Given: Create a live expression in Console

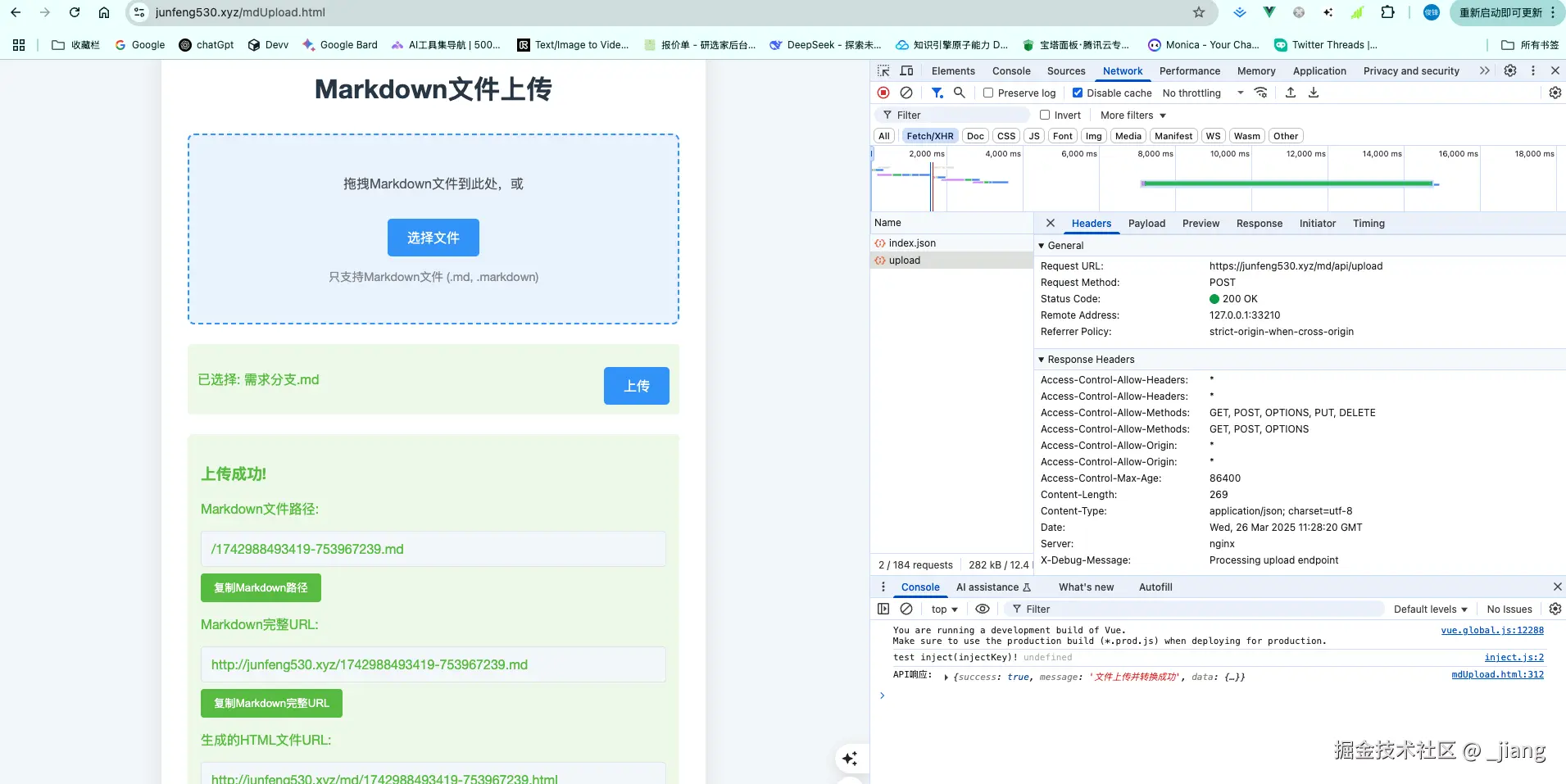Looking at the screenshot, I should coord(982,609).
